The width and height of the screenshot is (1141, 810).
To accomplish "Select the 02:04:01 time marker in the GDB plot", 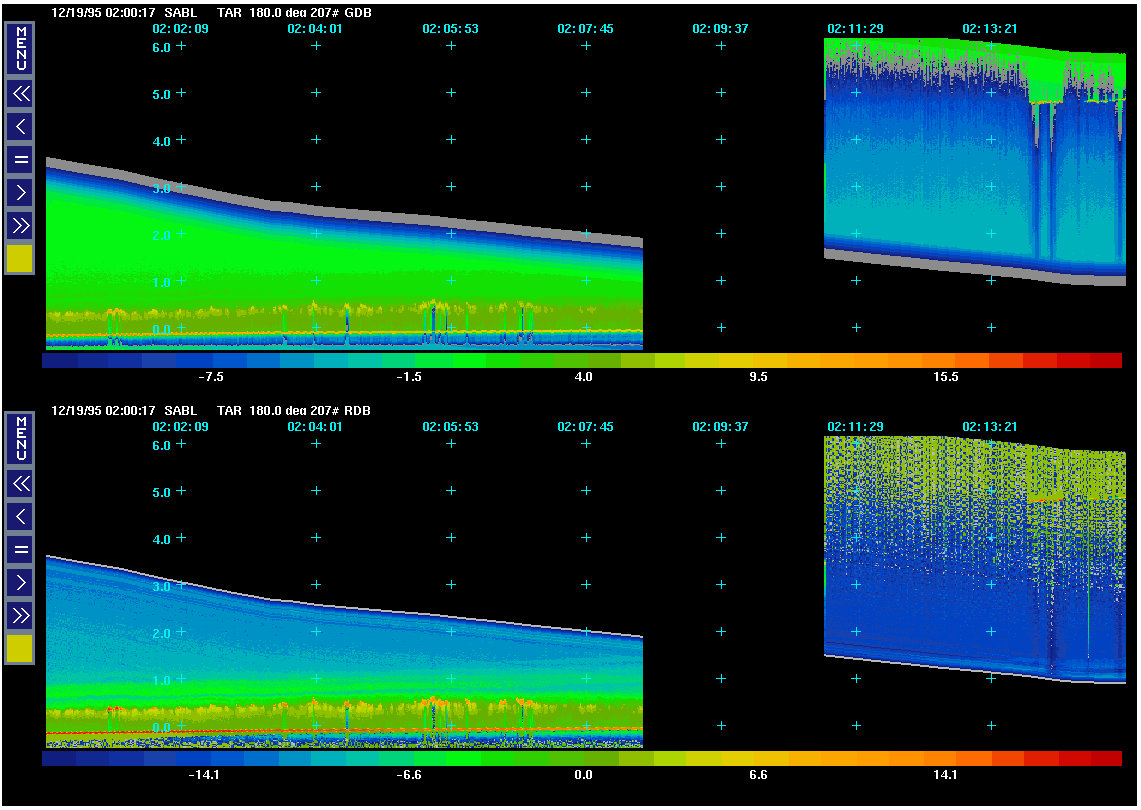I will click(x=315, y=29).
